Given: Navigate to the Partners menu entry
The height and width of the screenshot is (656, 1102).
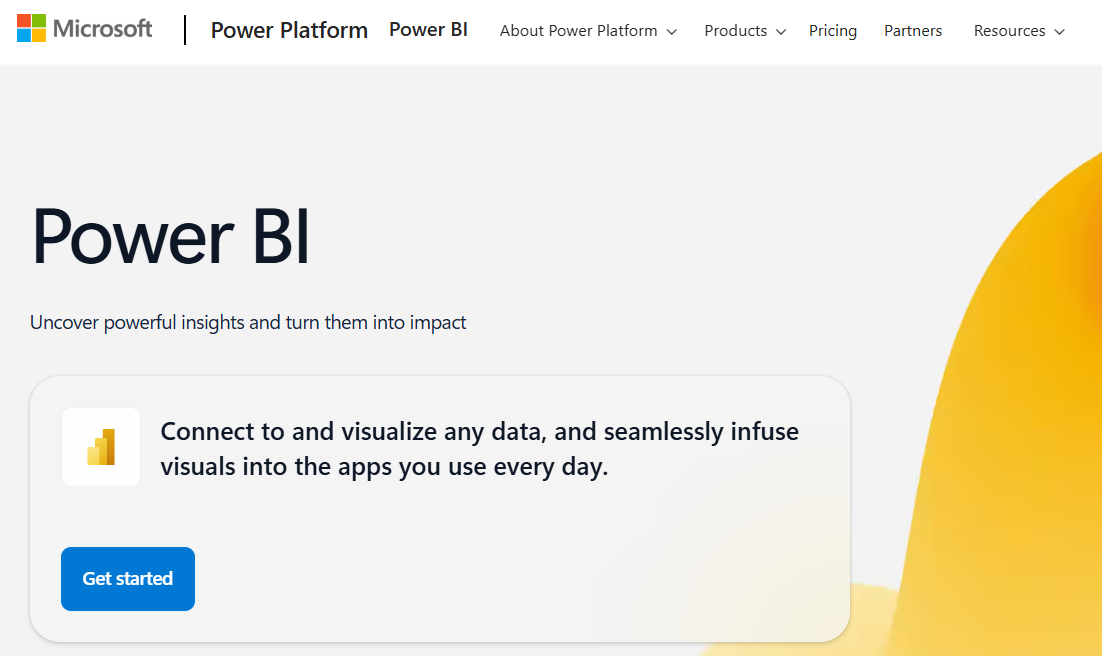Looking at the screenshot, I should coord(912,31).
